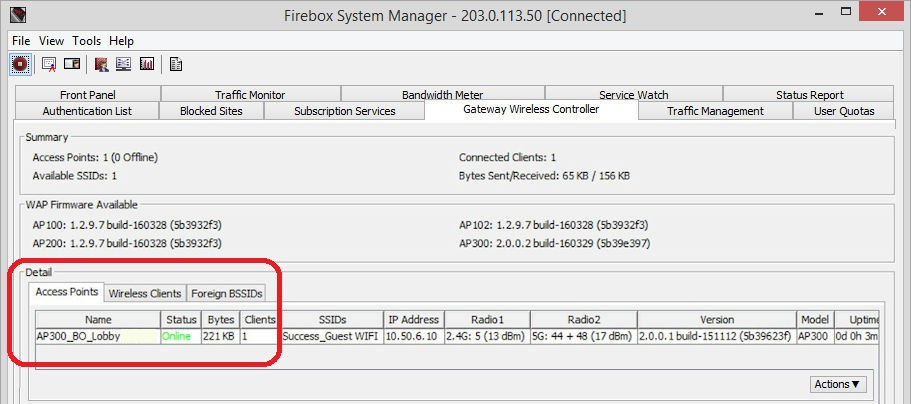Select the AP300_BO_Lobby access point row
The width and height of the screenshot is (911, 404).
[x=457, y=336]
